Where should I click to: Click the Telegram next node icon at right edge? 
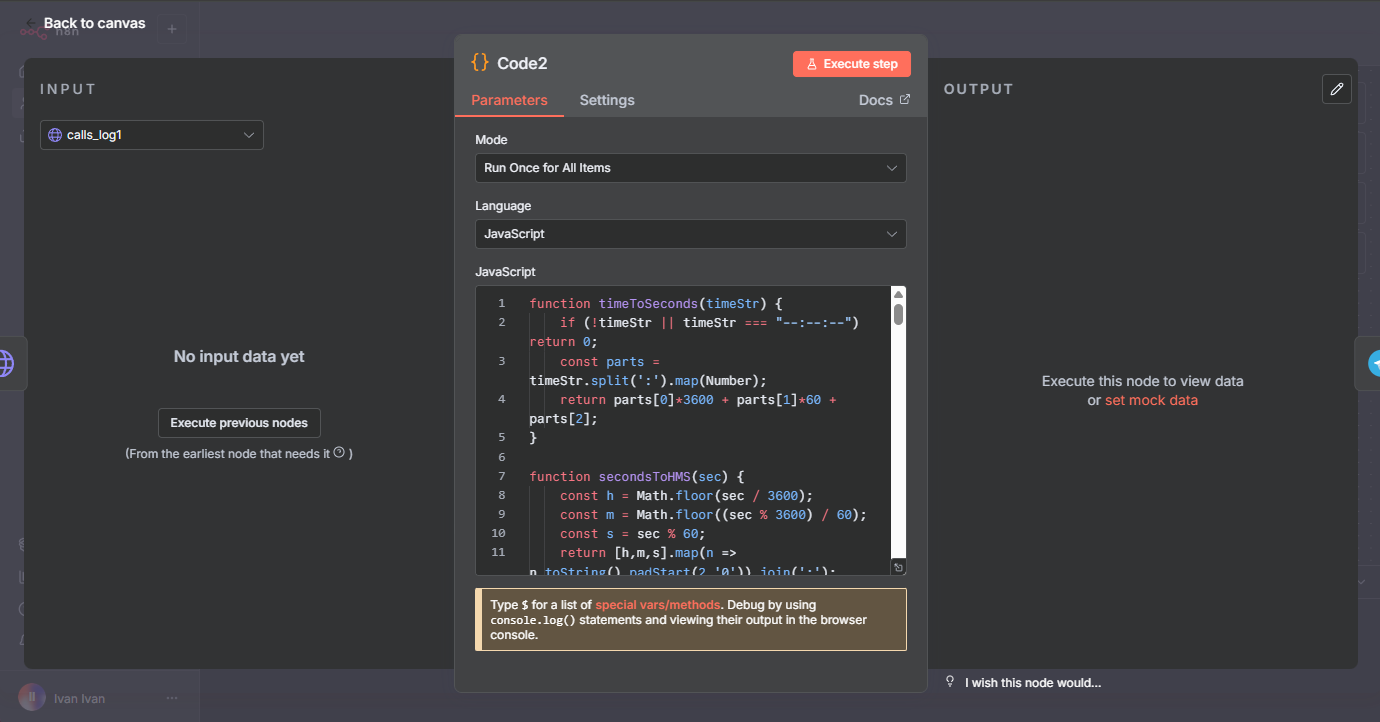click(1374, 364)
